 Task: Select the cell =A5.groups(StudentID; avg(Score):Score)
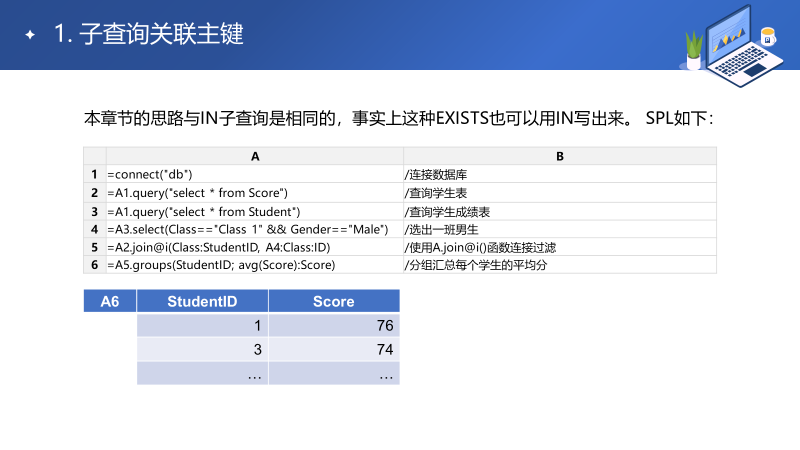tap(255, 265)
